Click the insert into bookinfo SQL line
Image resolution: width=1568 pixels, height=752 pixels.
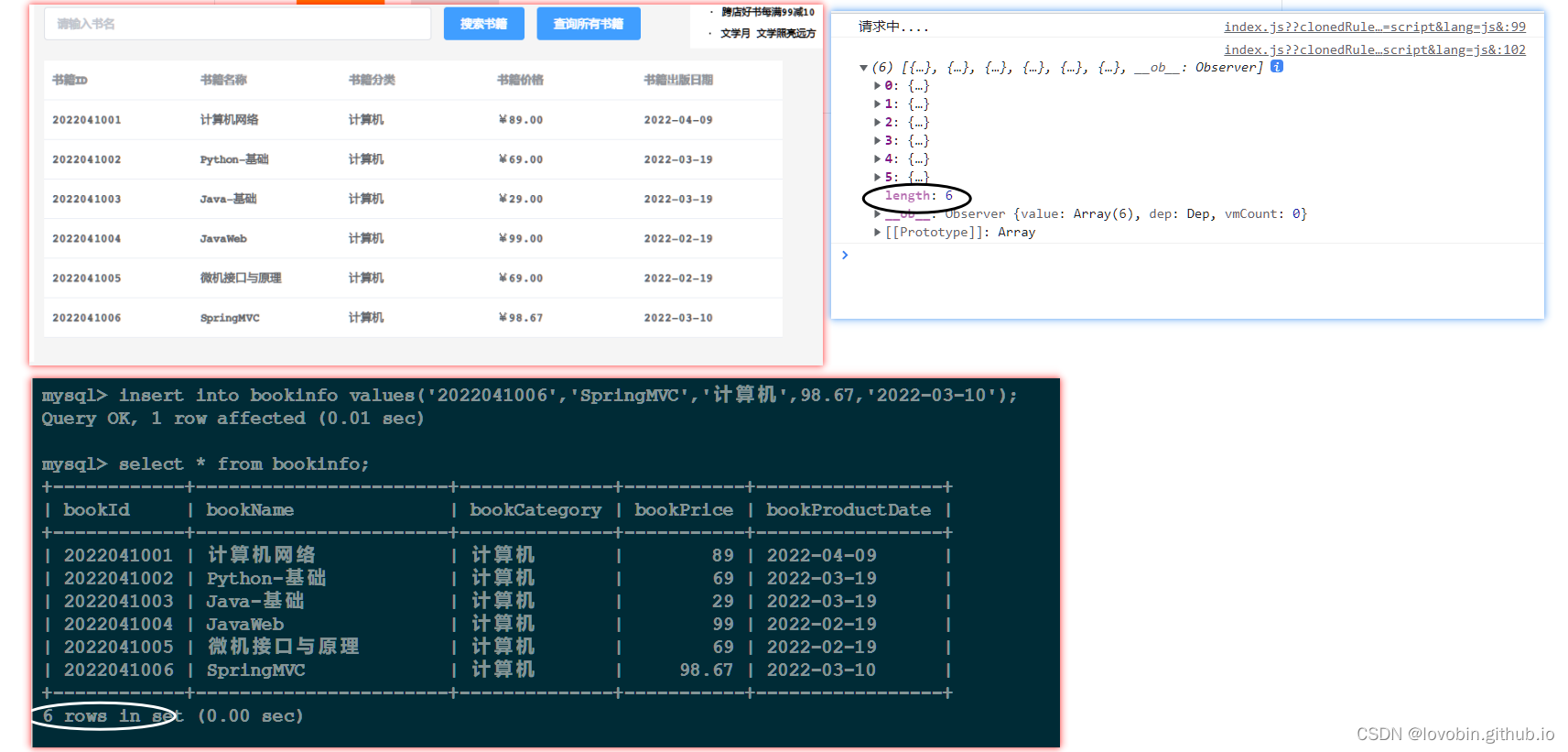pyautogui.click(x=529, y=395)
